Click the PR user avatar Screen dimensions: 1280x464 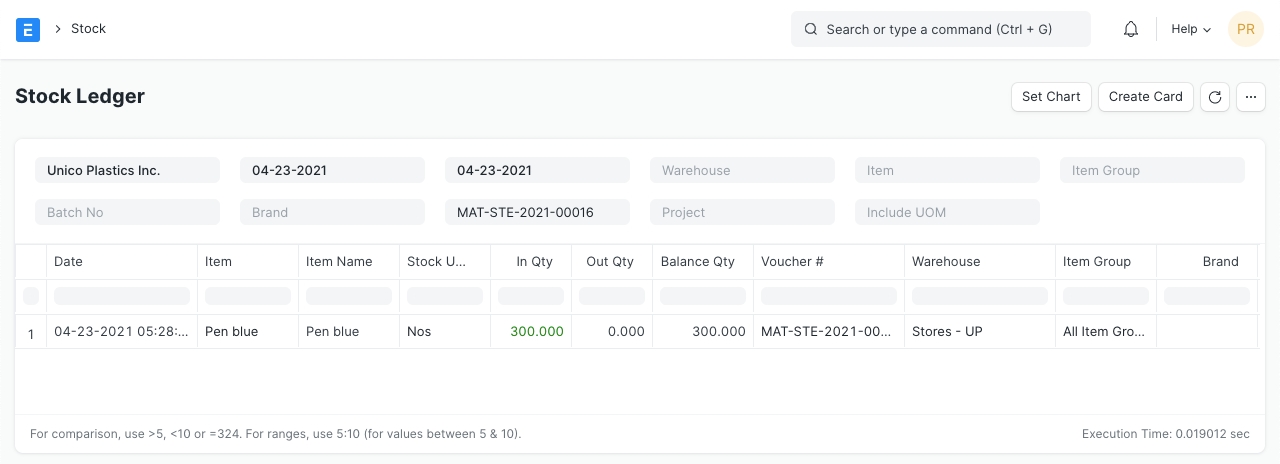point(1245,29)
